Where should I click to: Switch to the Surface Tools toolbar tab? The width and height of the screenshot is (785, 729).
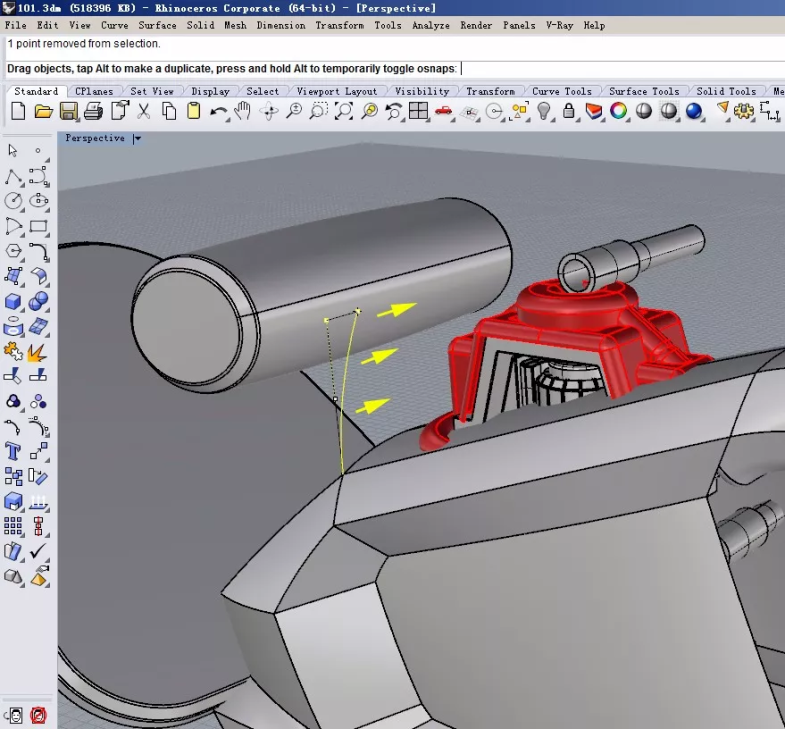coord(643,91)
